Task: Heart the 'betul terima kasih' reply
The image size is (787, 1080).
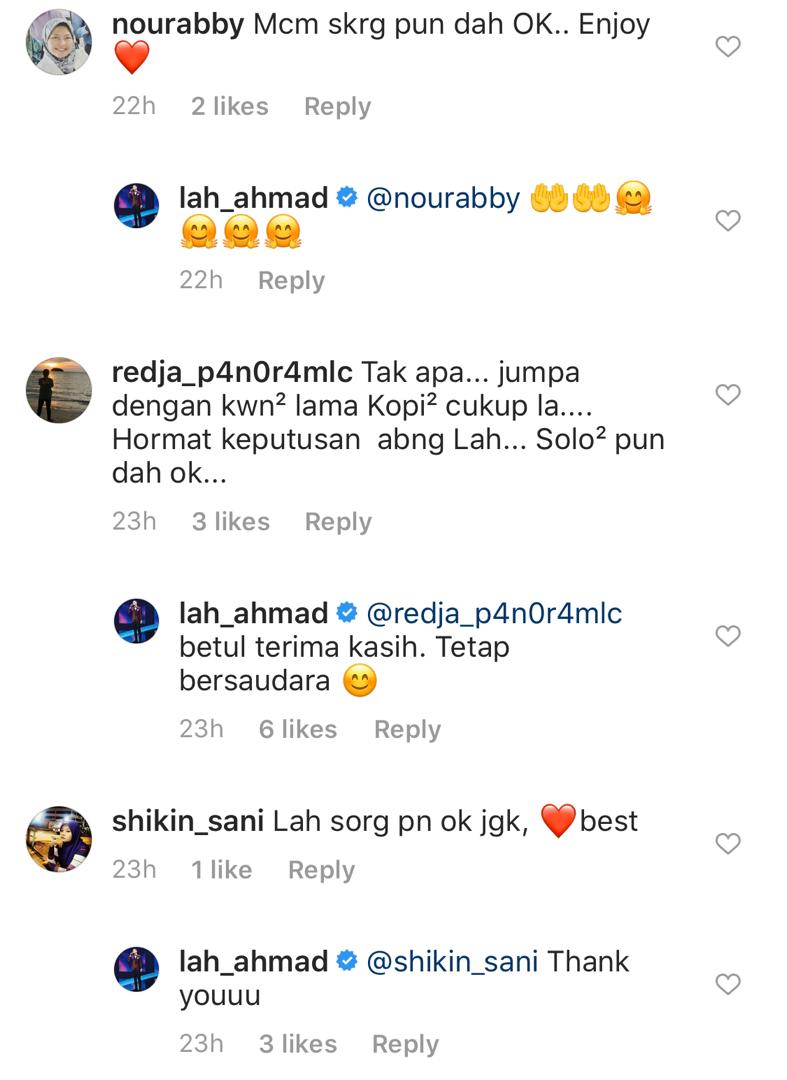Action: (x=728, y=636)
